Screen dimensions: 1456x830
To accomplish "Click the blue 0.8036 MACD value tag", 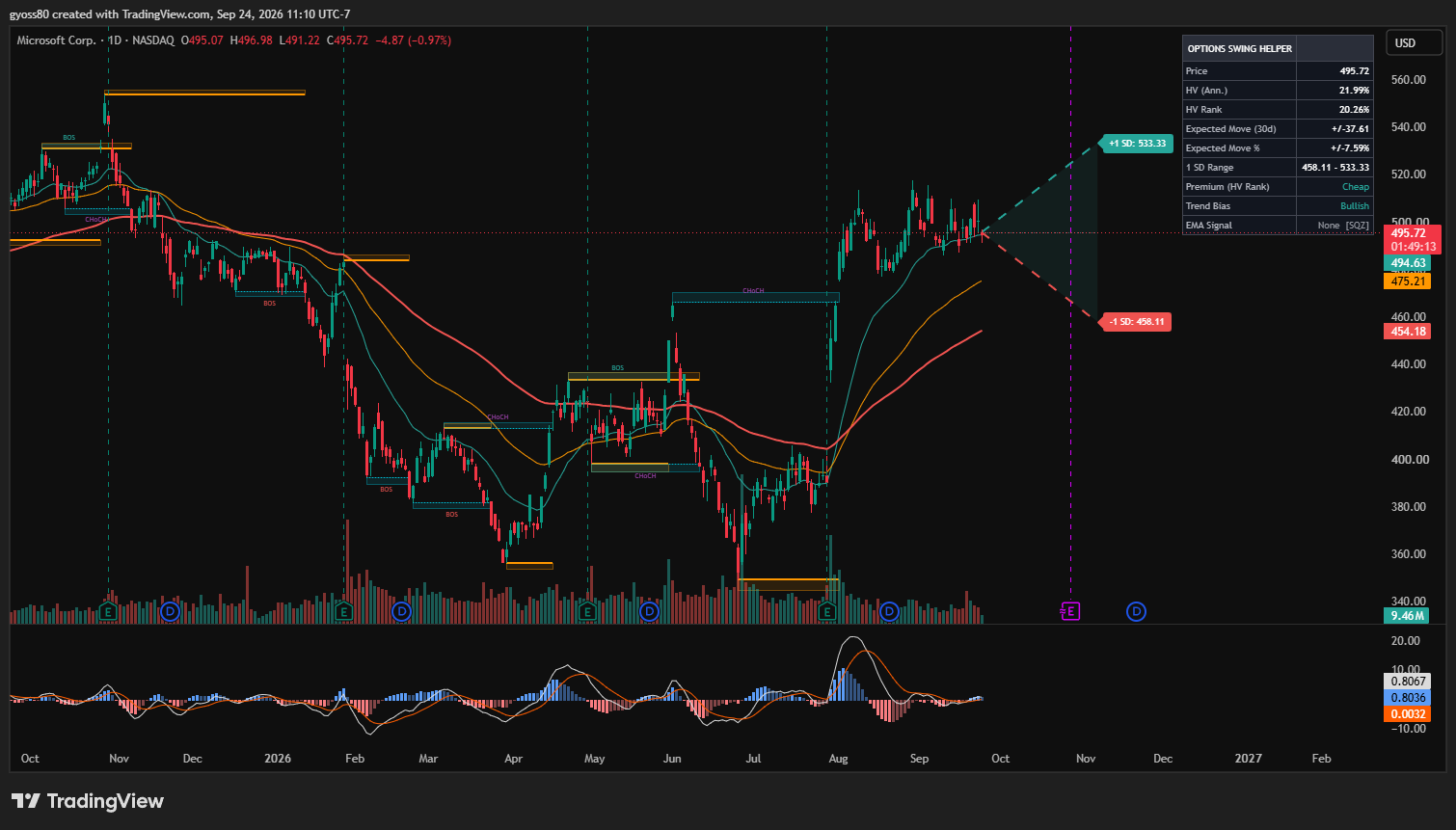I will (1408, 698).
